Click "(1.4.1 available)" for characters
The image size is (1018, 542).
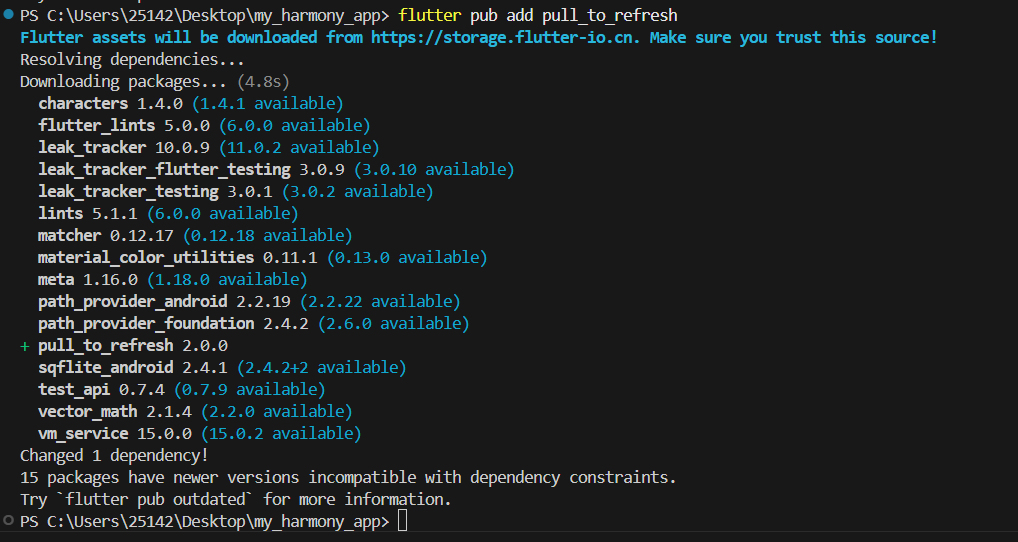[267, 103]
